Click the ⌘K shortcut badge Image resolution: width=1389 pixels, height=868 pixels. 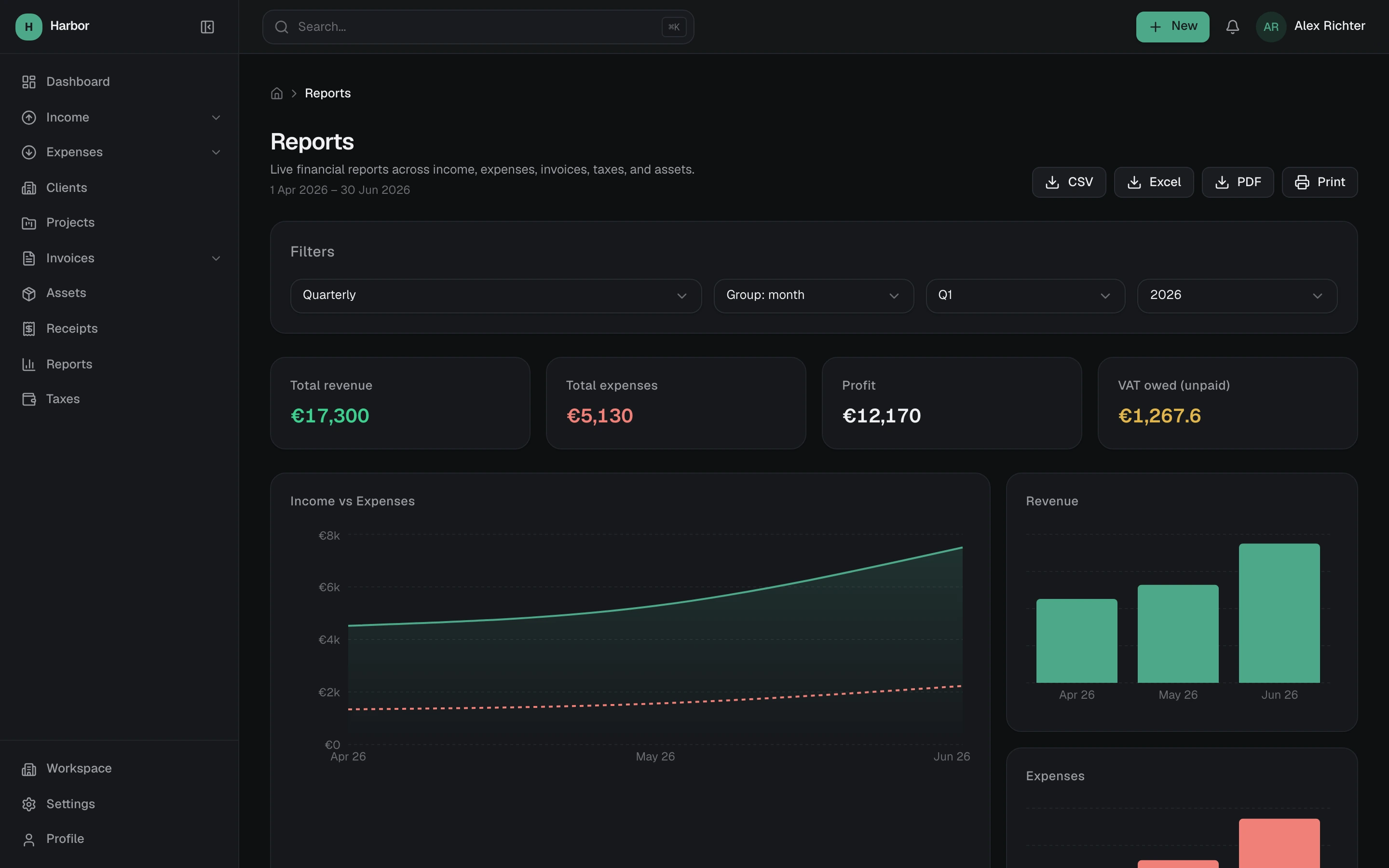point(674,27)
